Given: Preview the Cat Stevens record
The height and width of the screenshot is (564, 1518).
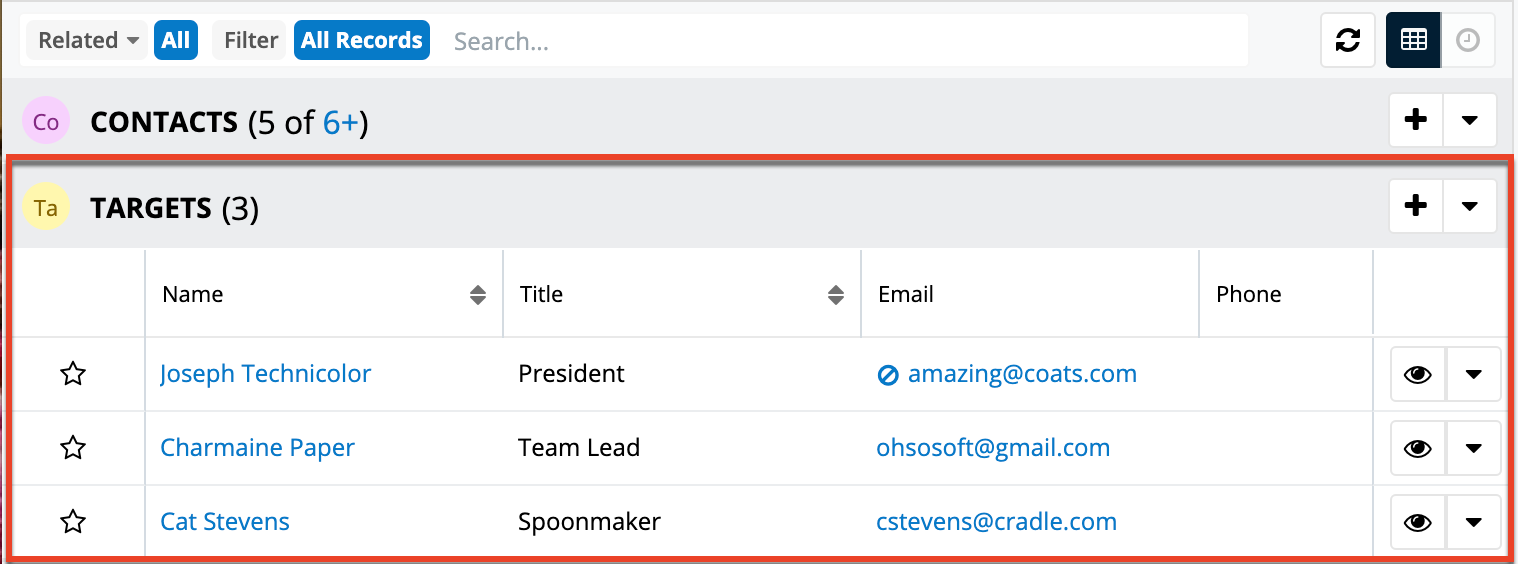Looking at the screenshot, I should [1418, 522].
